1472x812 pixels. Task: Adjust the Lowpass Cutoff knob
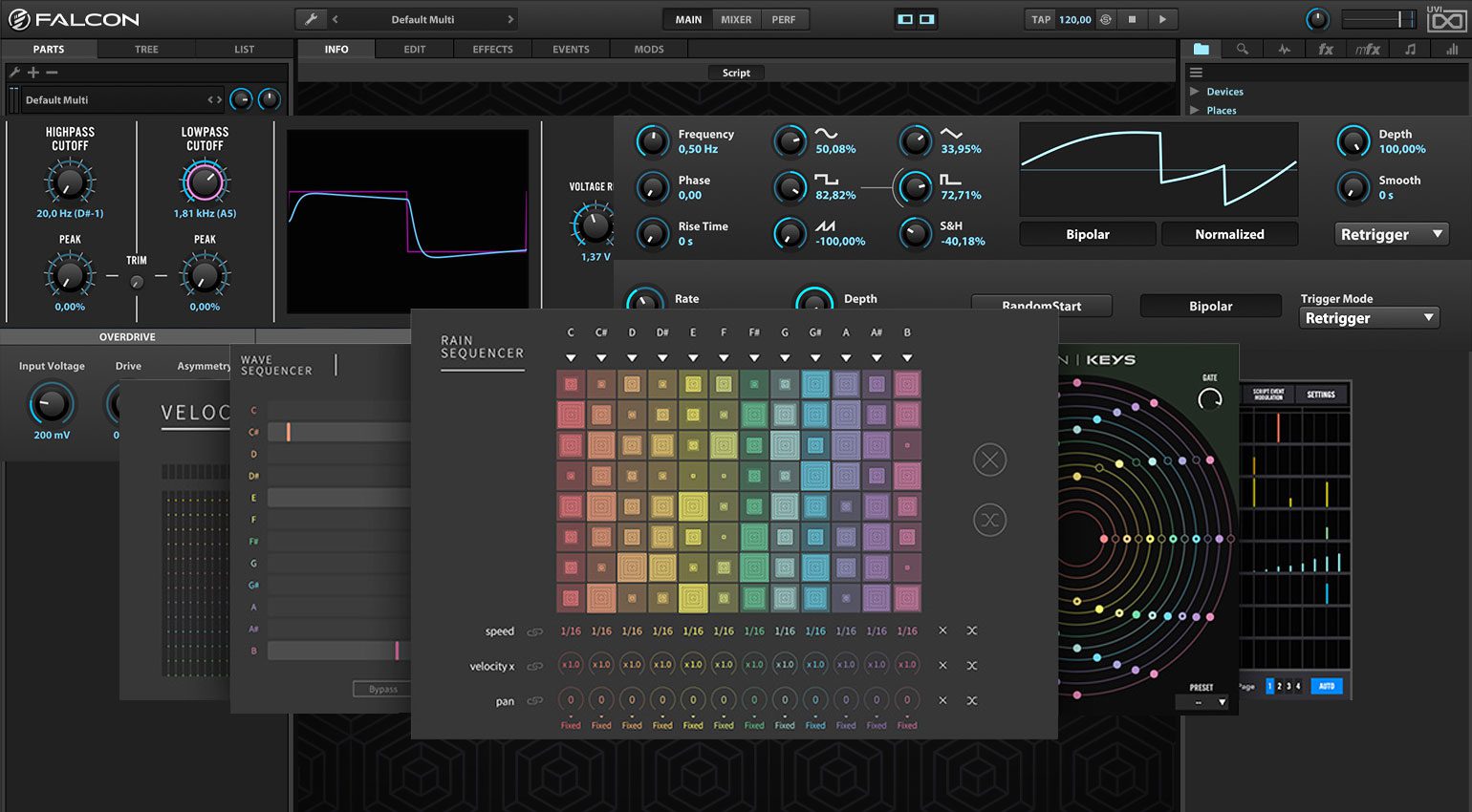click(205, 182)
